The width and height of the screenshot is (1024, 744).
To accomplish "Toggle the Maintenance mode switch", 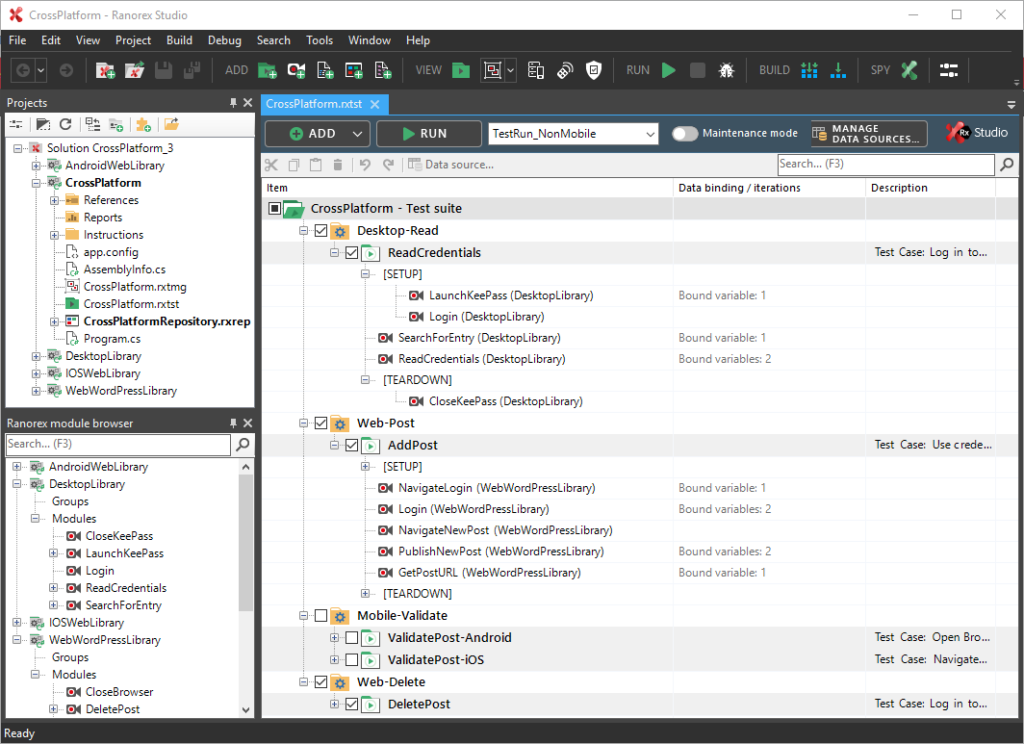I will (685, 133).
